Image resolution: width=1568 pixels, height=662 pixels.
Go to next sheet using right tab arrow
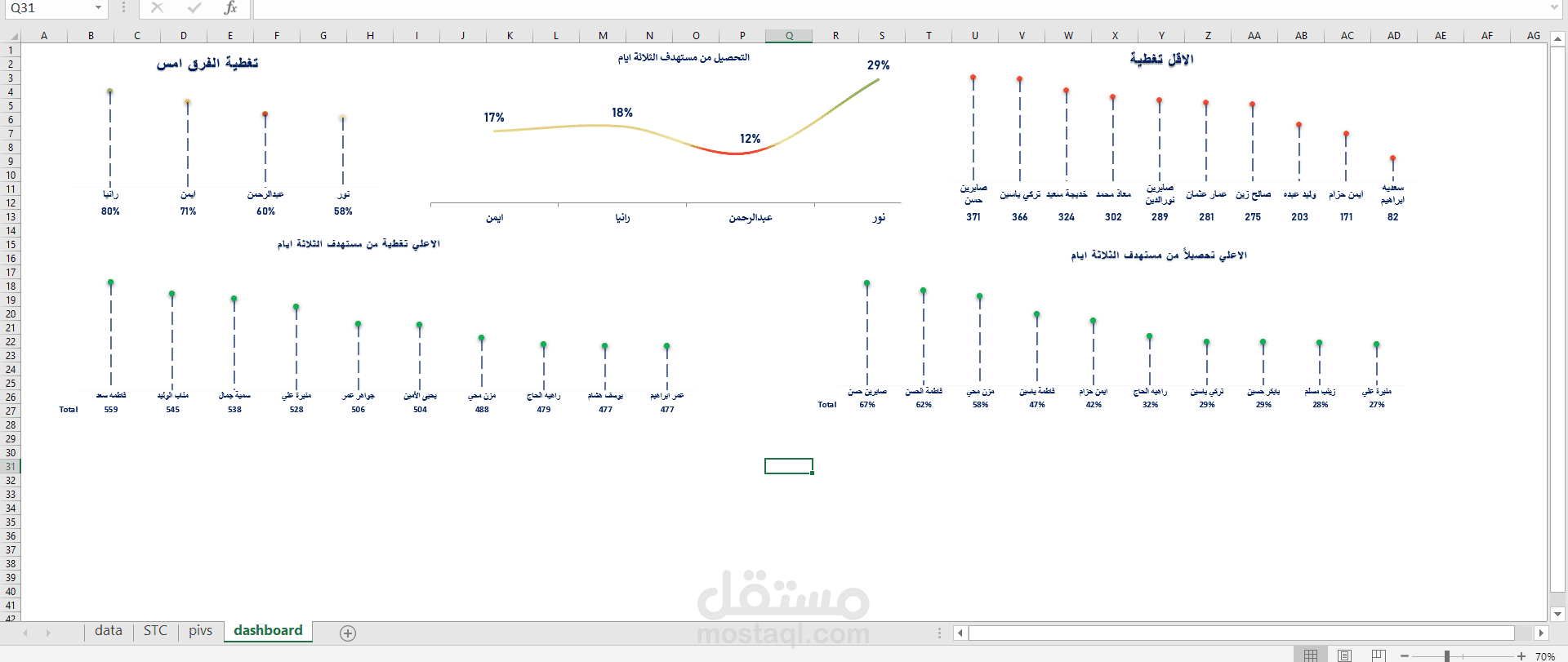tap(48, 633)
